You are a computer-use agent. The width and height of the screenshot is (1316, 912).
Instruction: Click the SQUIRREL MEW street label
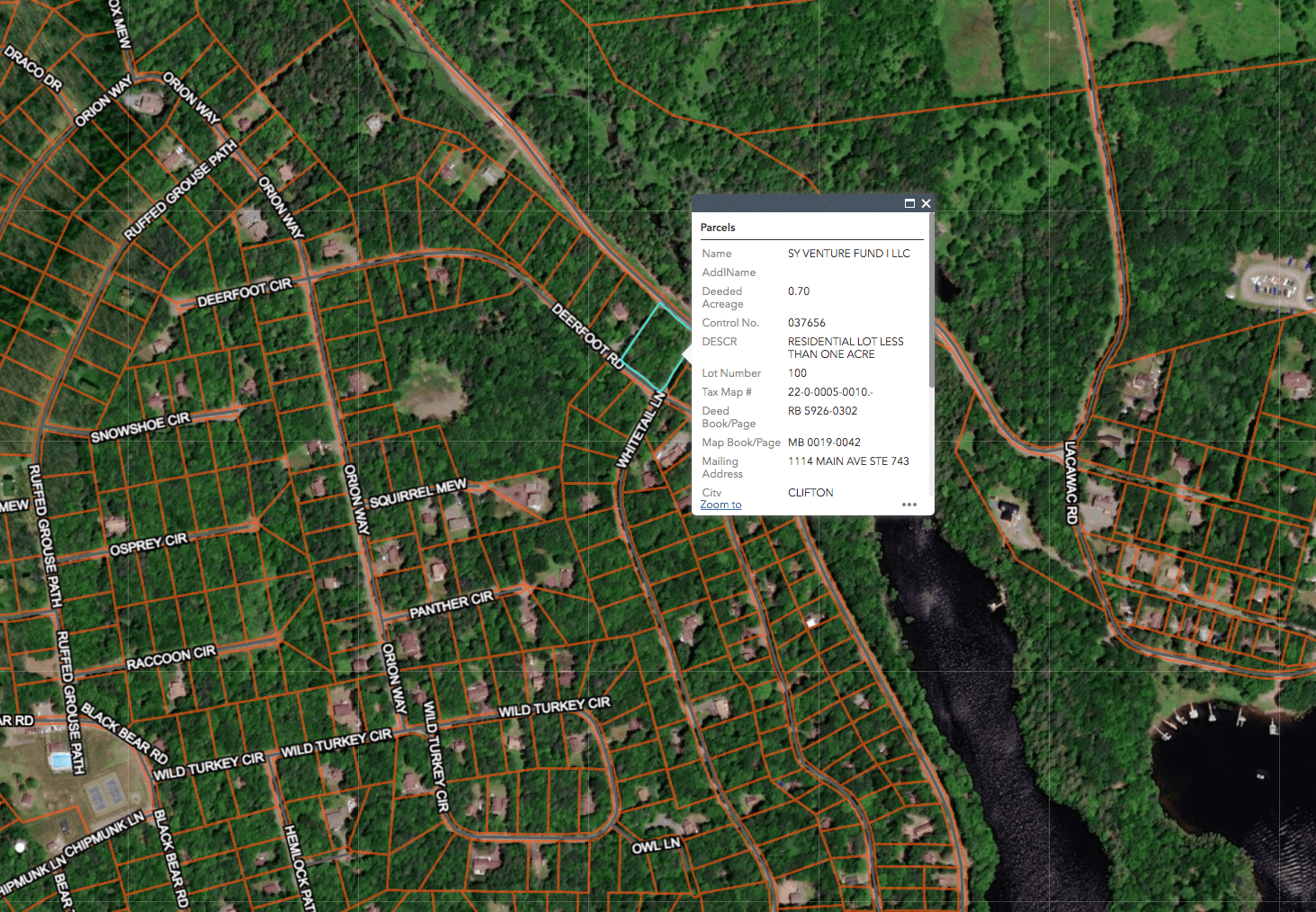coord(418,493)
